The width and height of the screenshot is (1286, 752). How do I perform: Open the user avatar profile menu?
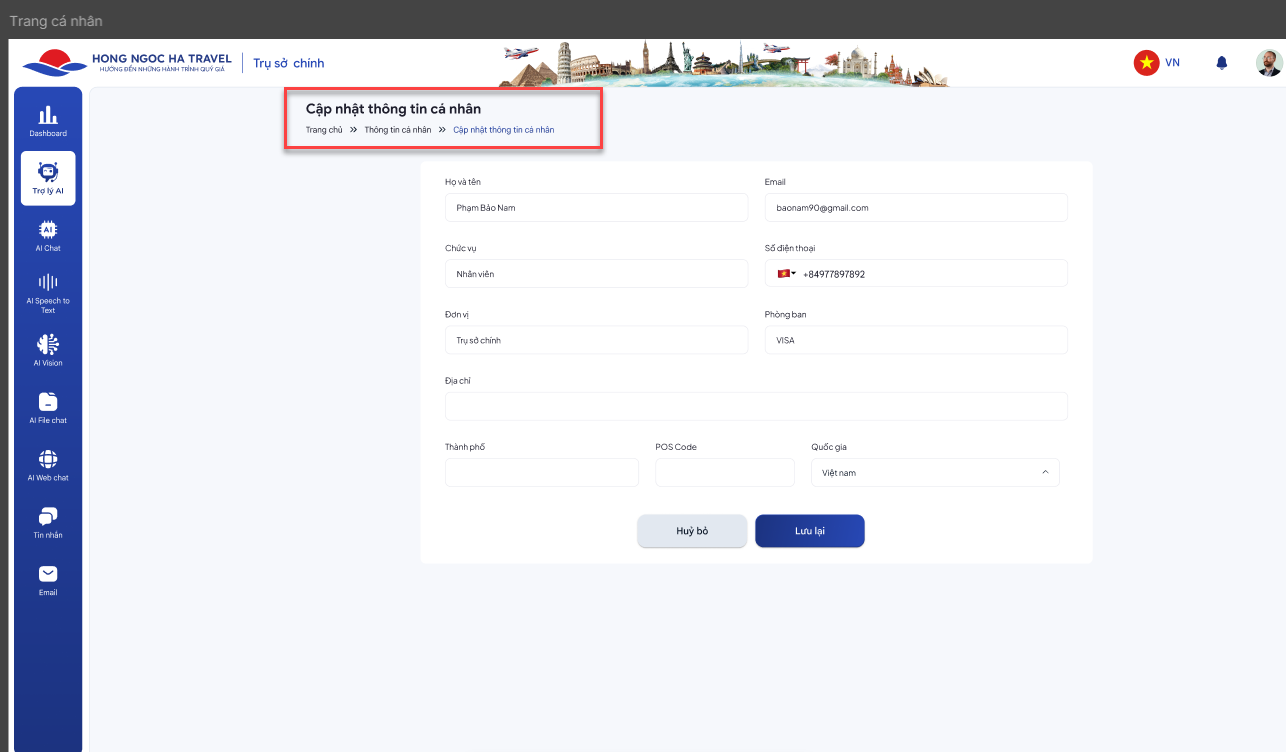[x=1268, y=63]
